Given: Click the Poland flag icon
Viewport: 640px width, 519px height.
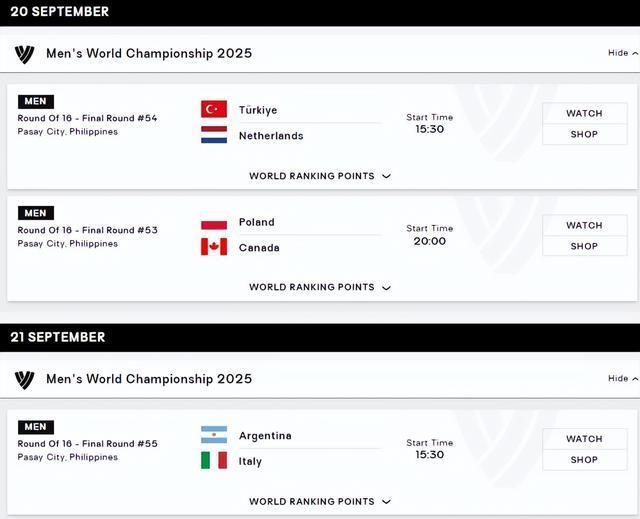Looking at the screenshot, I should 214,222.
